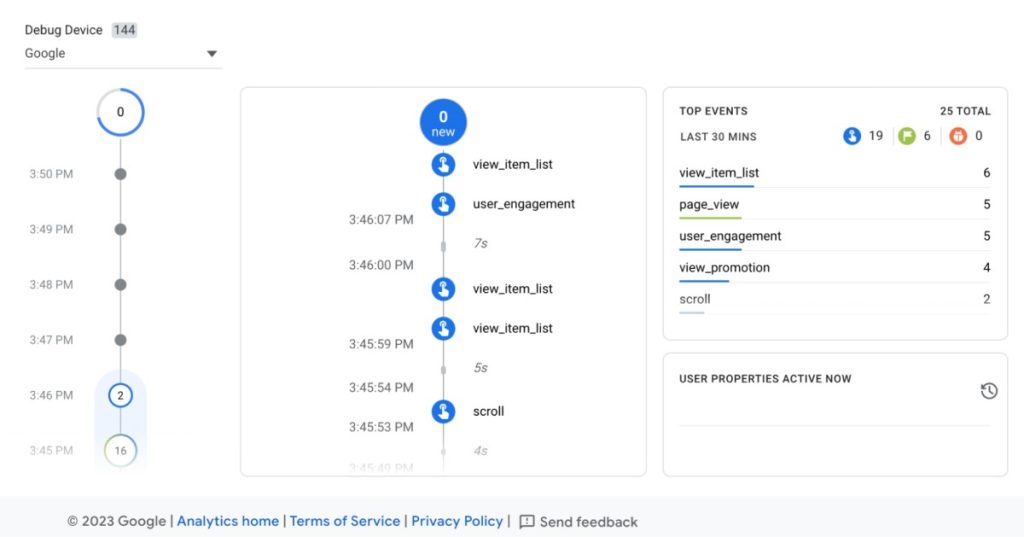
Task: Click the 0 circle atop minutes timeline
Action: click(120, 112)
